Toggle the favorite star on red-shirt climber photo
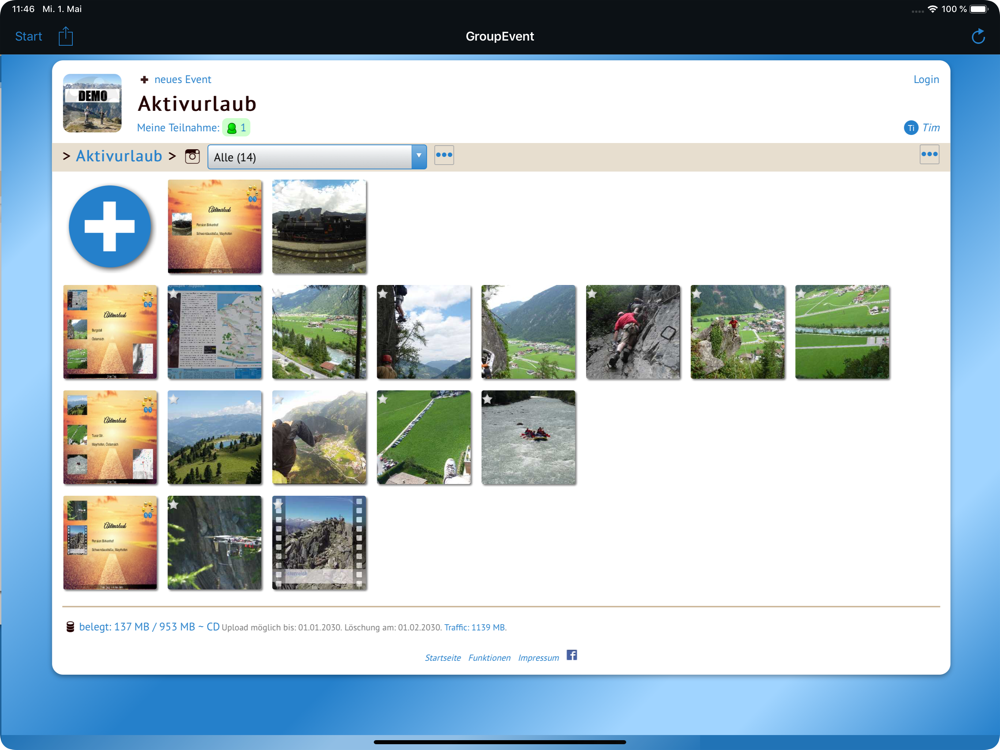This screenshot has height=750, width=1000. (592, 294)
